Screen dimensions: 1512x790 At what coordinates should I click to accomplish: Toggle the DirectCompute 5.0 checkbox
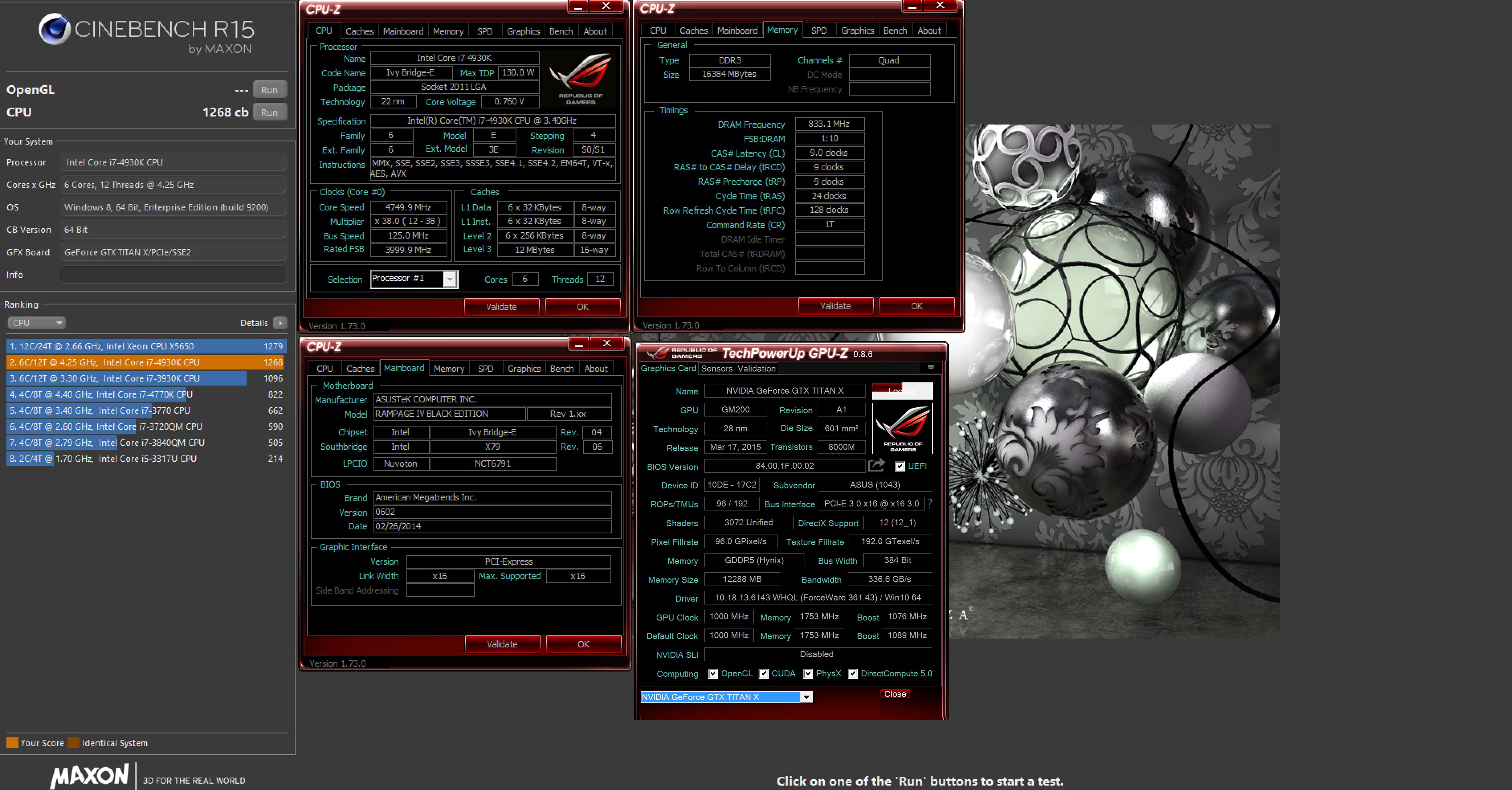(x=853, y=674)
